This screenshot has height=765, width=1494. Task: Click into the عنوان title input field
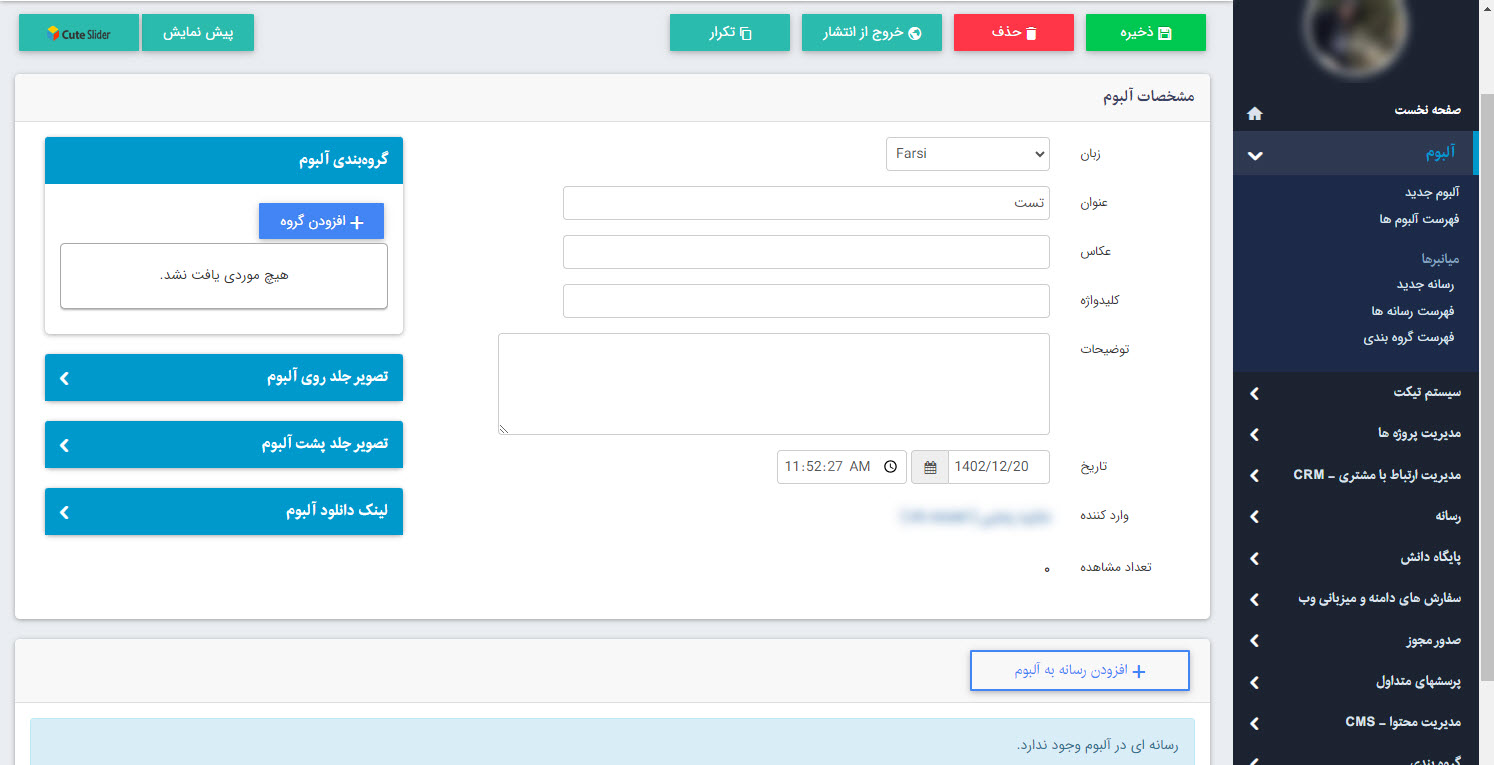pos(806,203)
